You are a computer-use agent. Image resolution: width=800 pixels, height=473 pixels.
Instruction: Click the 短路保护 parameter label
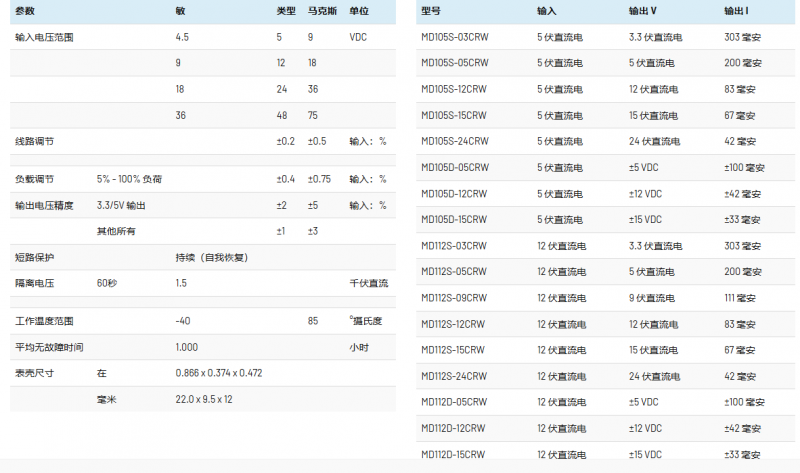point(35,257)
